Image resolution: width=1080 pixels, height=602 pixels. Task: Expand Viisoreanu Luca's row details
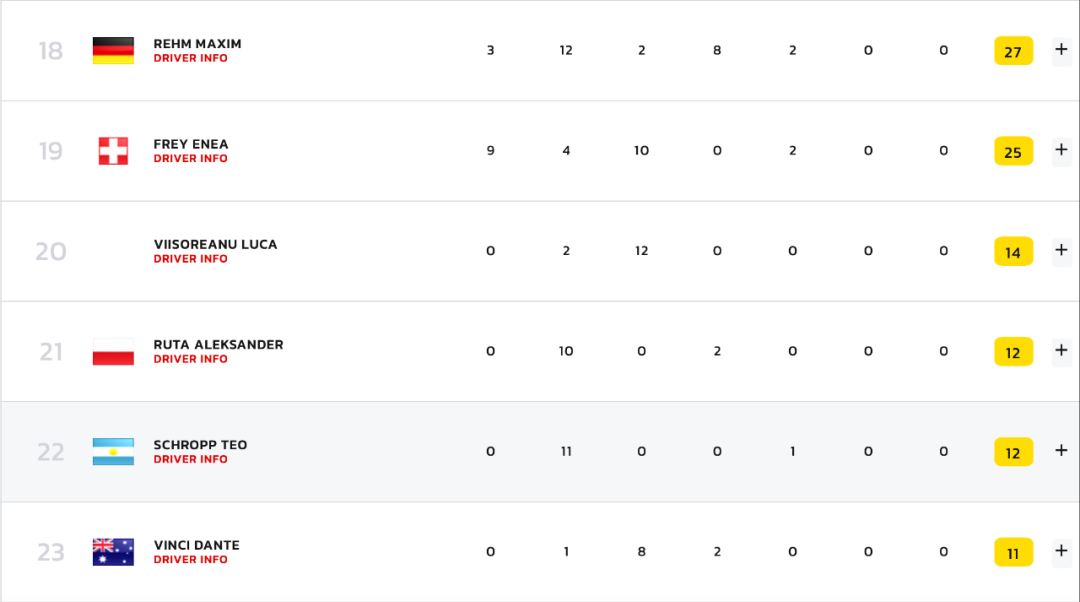pos(1061,250)
